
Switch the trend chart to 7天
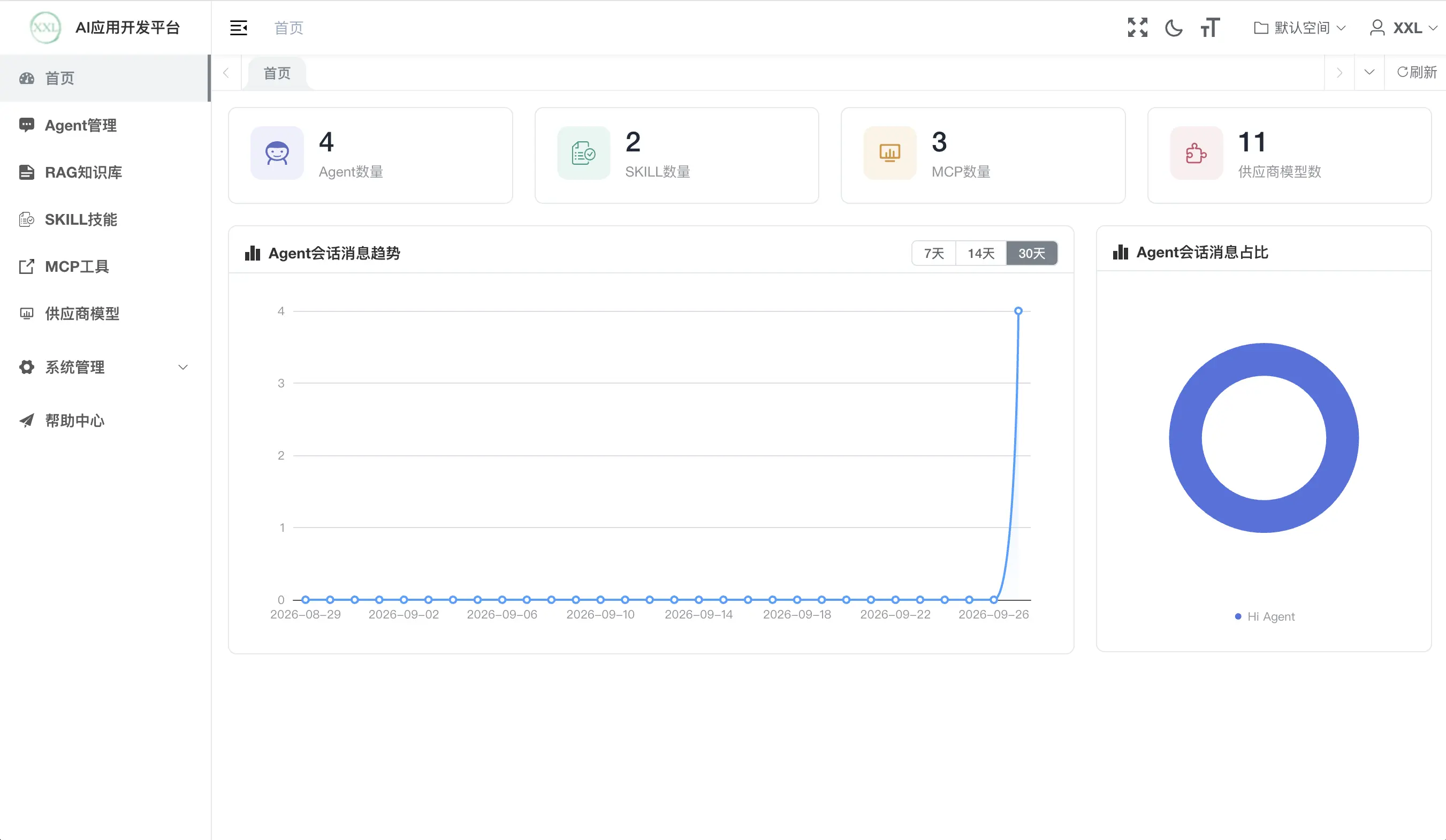pyautogui.click(x=934, y=253)
